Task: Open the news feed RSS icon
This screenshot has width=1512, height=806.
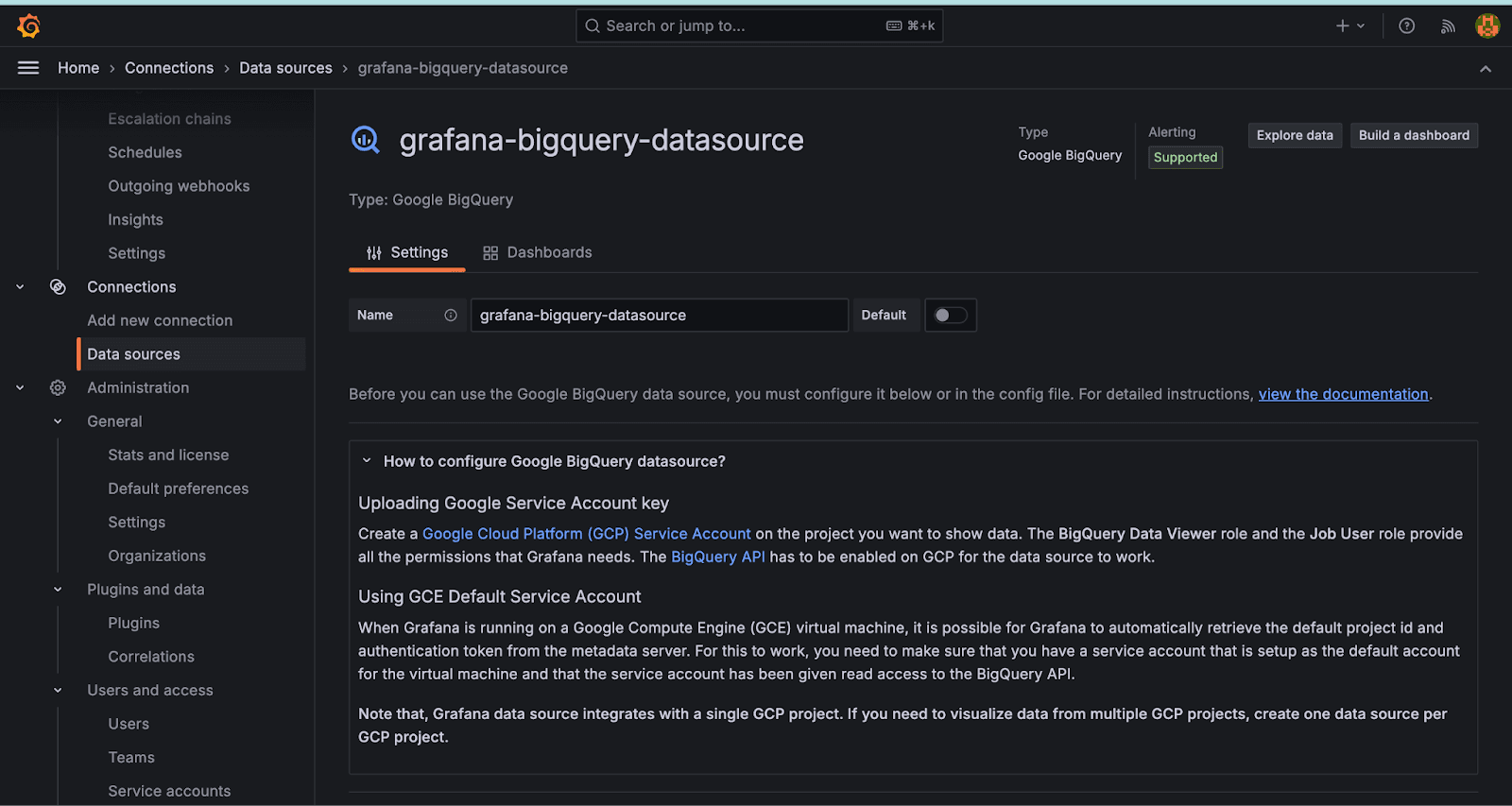Action: (1448, 26)
